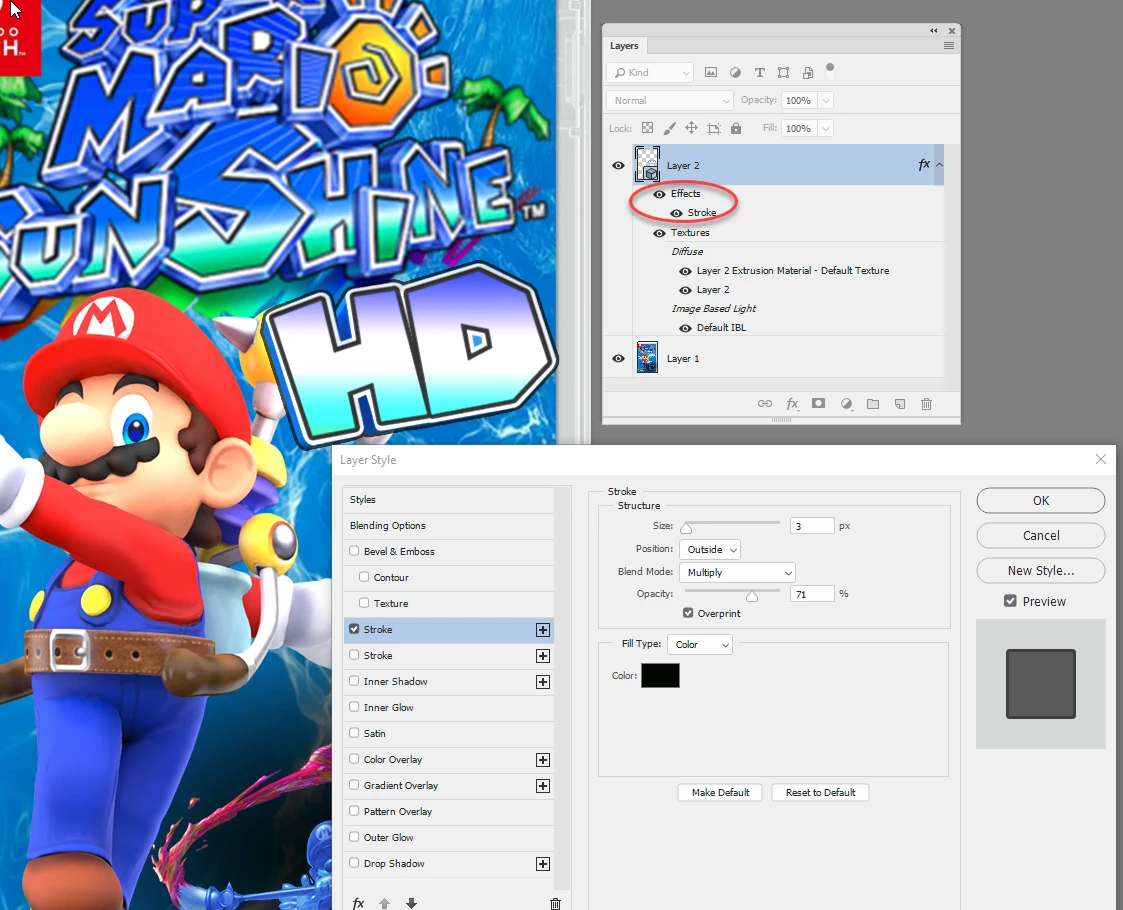
Task: Add another Stroke via plus on checked Stroke
Action: point(543,630)
